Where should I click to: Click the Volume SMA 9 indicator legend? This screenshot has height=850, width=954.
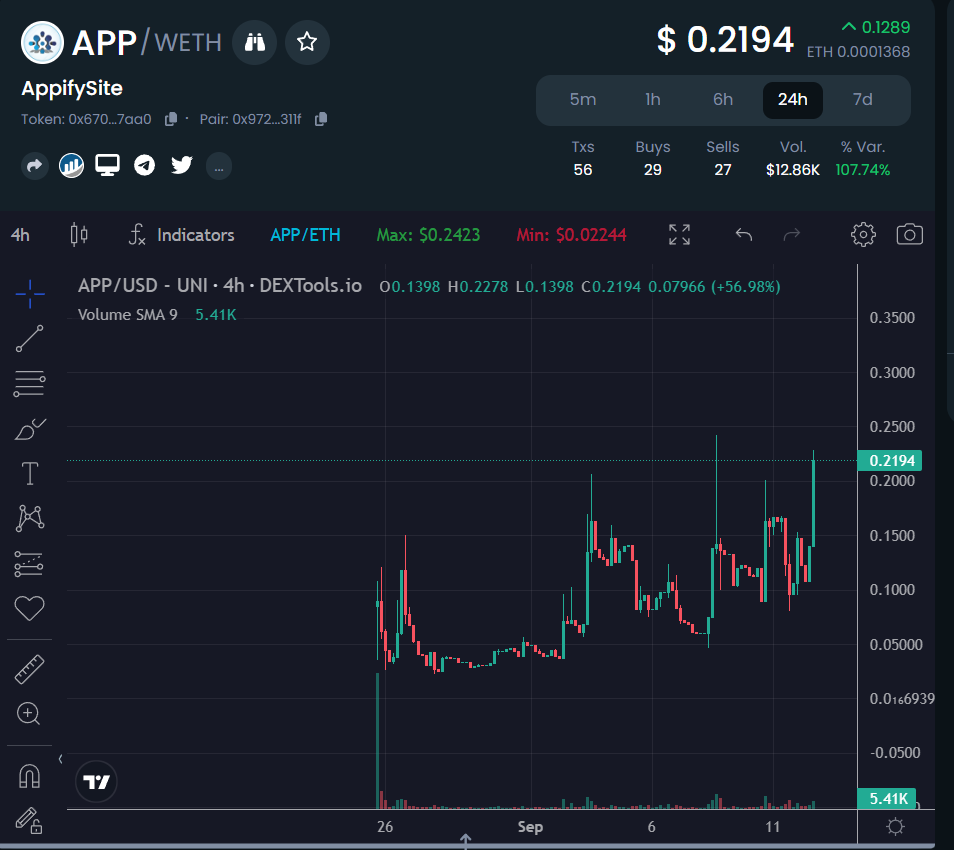128,315
